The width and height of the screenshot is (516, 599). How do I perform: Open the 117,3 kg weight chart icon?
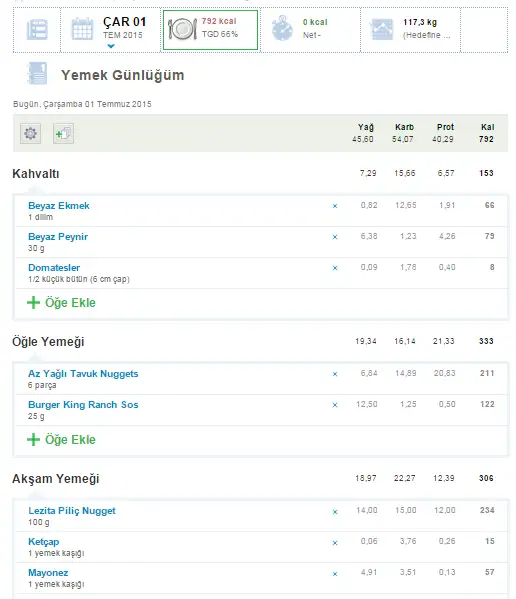click(382, 29)
